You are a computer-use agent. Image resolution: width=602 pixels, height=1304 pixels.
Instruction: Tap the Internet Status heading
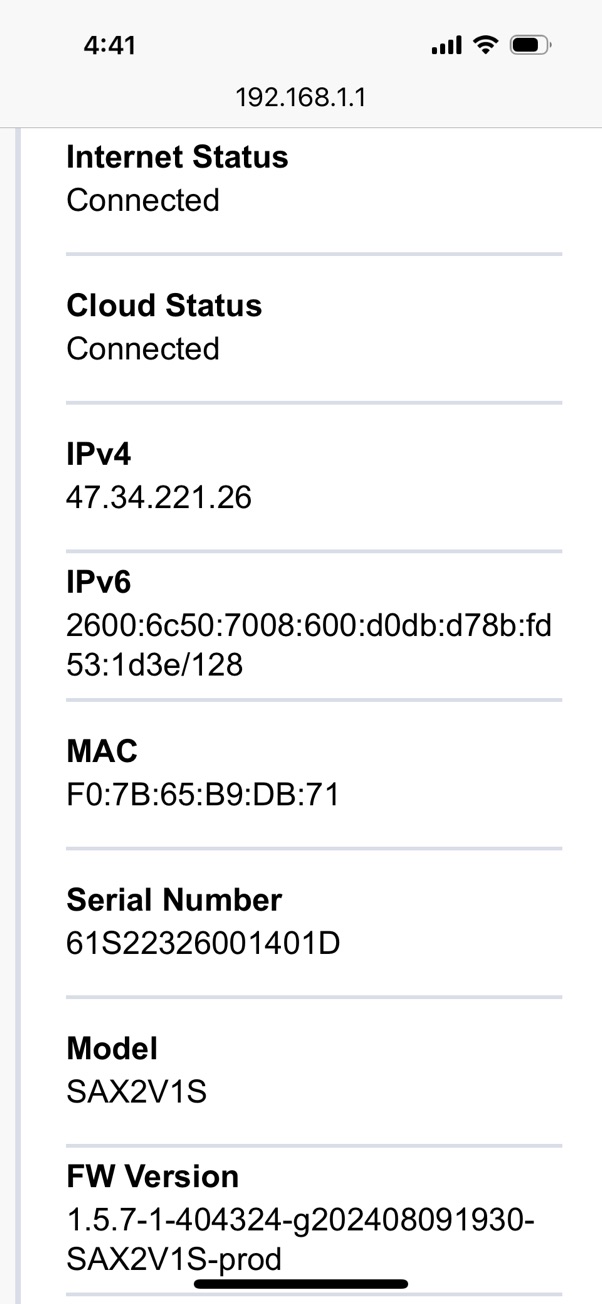[x=177, y=157]
